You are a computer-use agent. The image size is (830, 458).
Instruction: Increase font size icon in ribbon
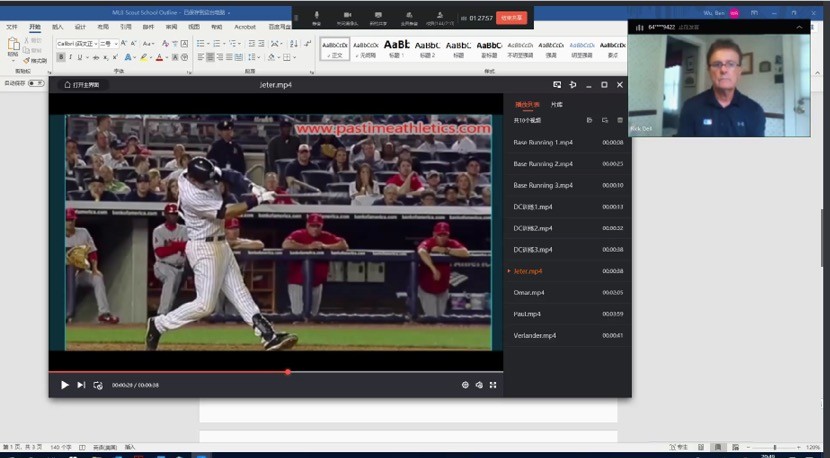click(123, 43)
